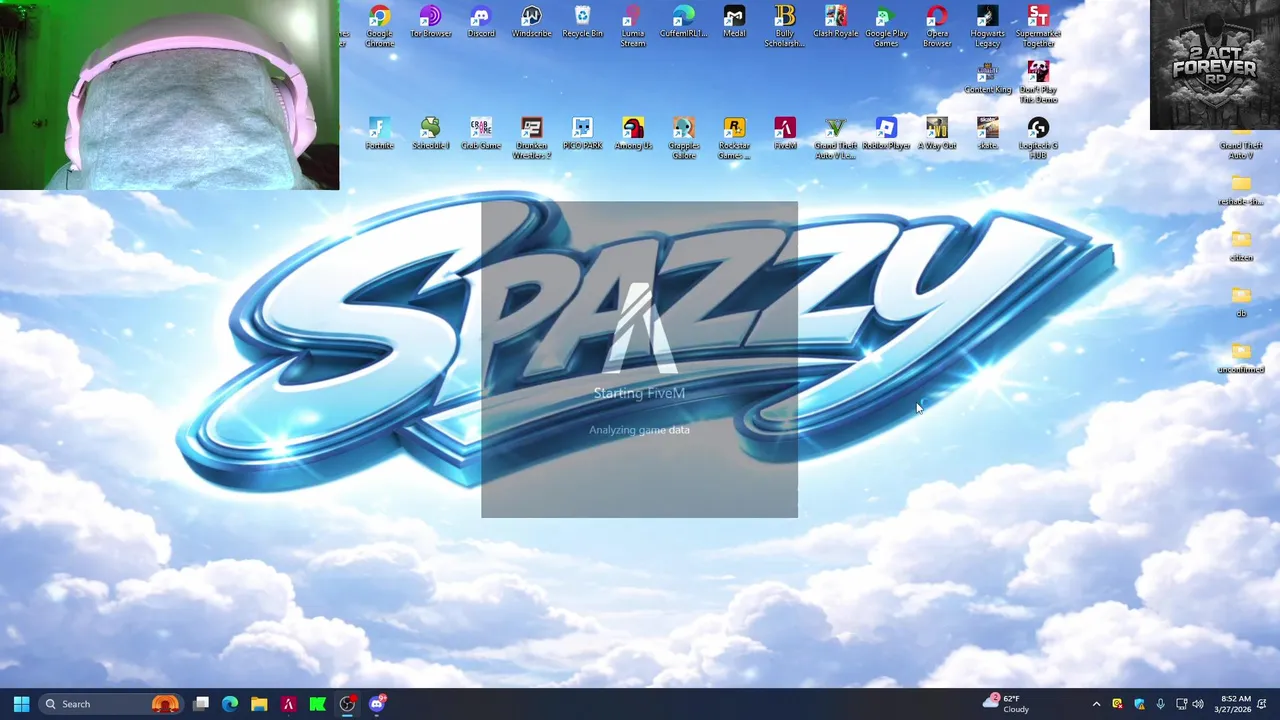Open the Lumia Stream shortcut

pos(633,26)
